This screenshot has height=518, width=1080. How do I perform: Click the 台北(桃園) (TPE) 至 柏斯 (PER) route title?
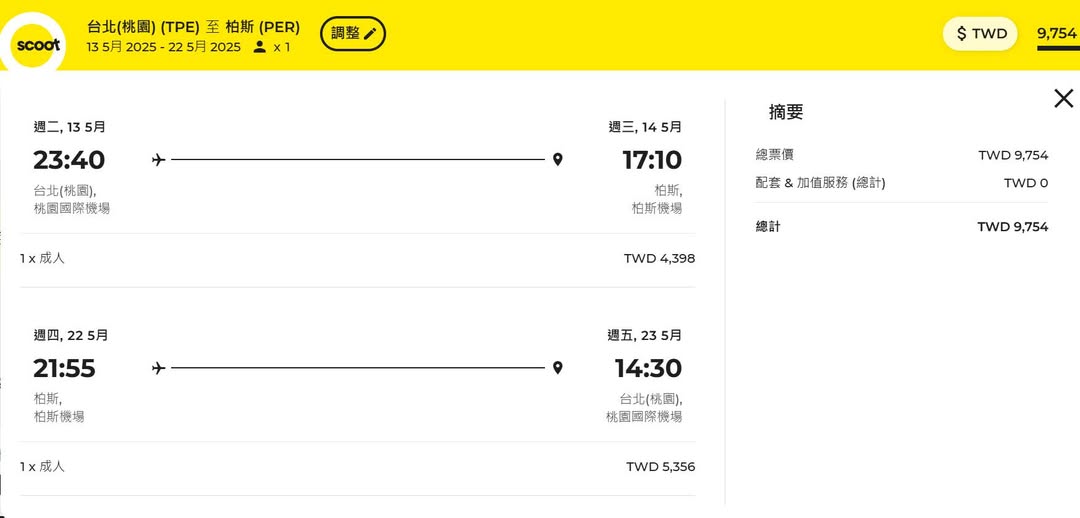[193, 27]
